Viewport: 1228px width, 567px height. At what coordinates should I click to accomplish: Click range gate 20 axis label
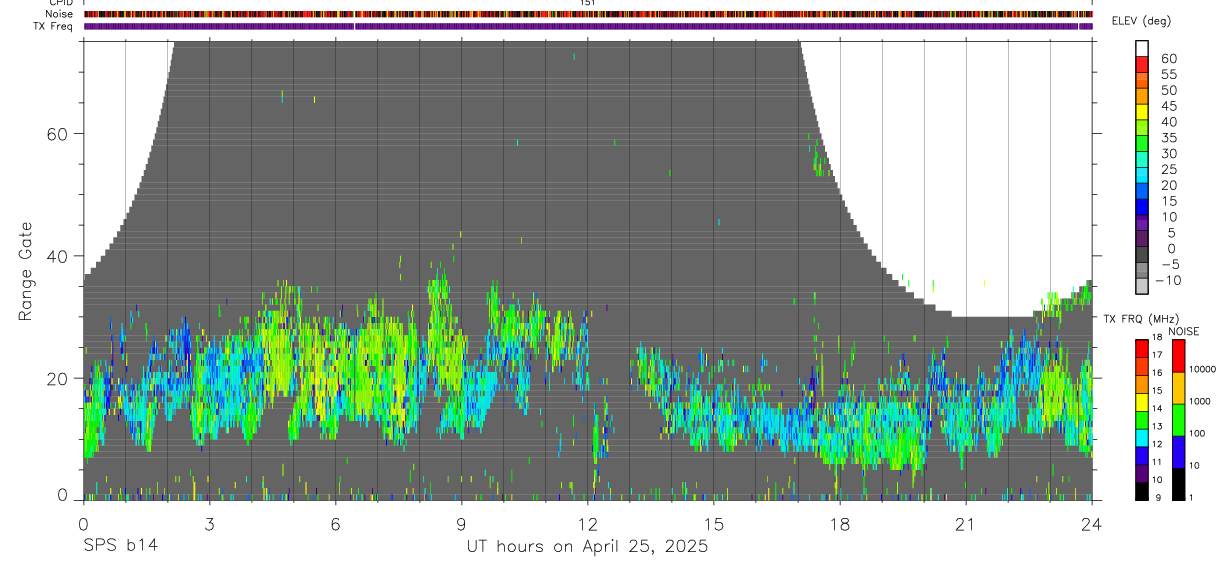tap(57, 378)
